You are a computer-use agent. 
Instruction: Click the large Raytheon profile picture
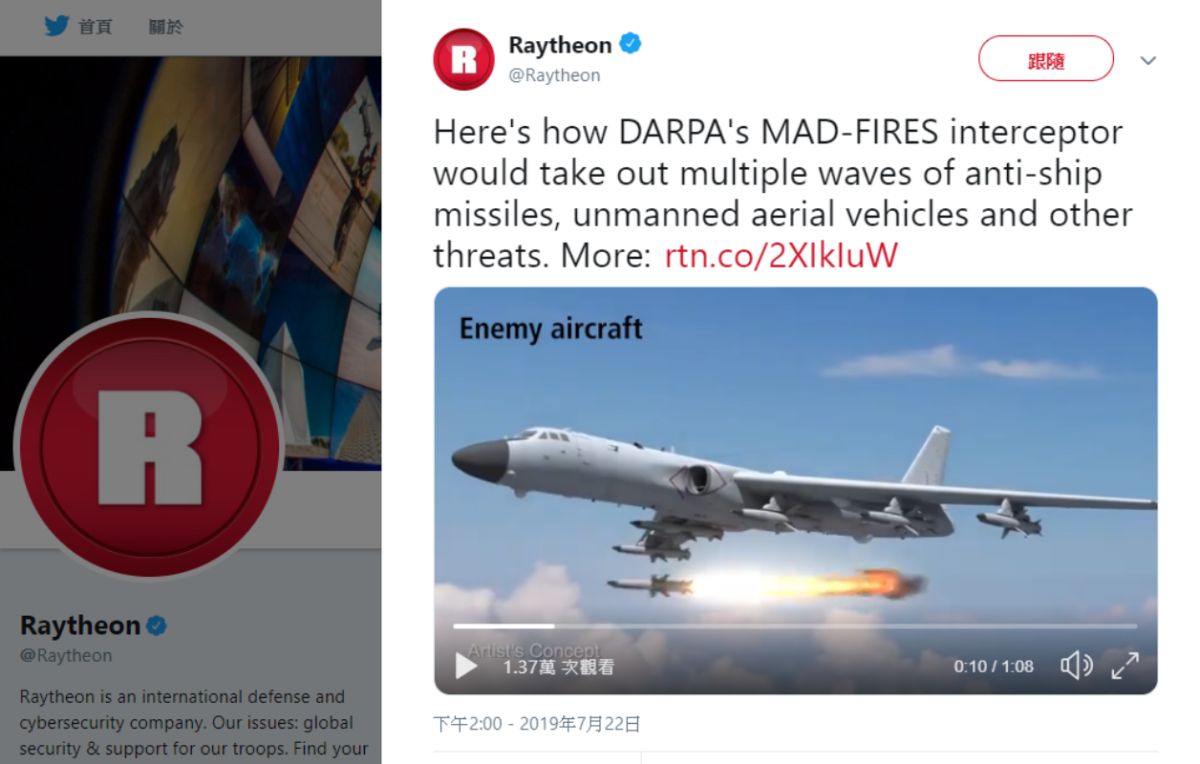coord(150,445)
